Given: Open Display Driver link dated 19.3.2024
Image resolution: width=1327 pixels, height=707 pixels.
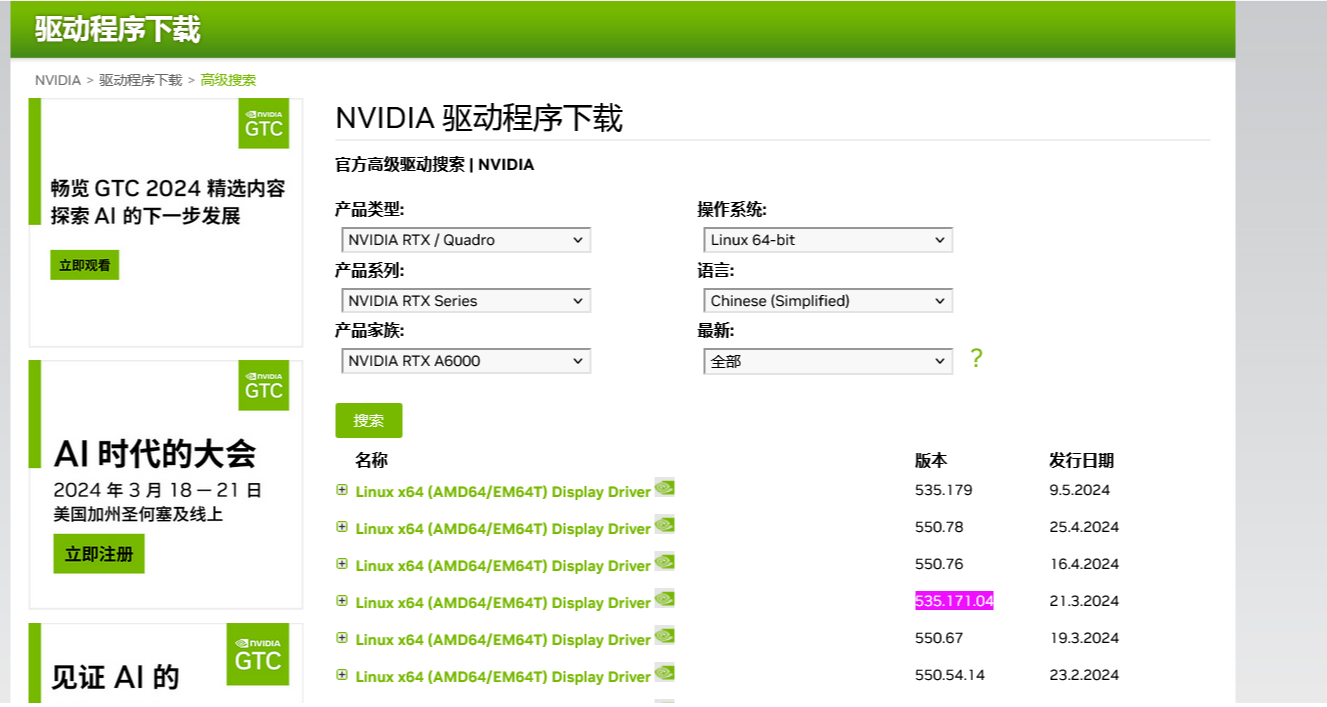Looking at the screenshot, I should point(503,640).
